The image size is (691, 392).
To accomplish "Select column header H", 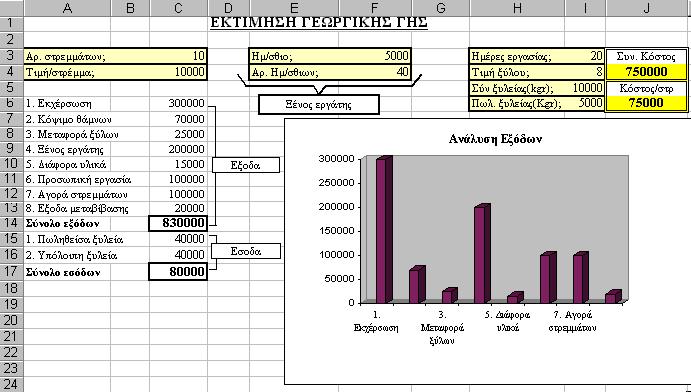I will 517,7.
